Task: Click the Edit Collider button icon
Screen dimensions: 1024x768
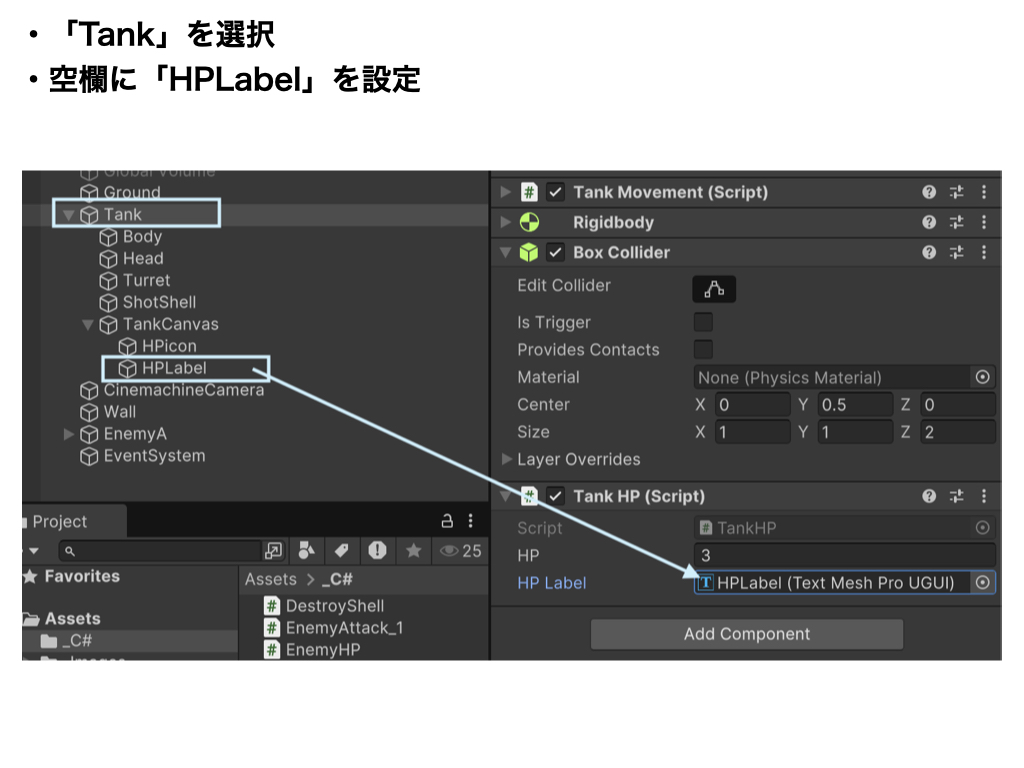Action: point(714,289)
